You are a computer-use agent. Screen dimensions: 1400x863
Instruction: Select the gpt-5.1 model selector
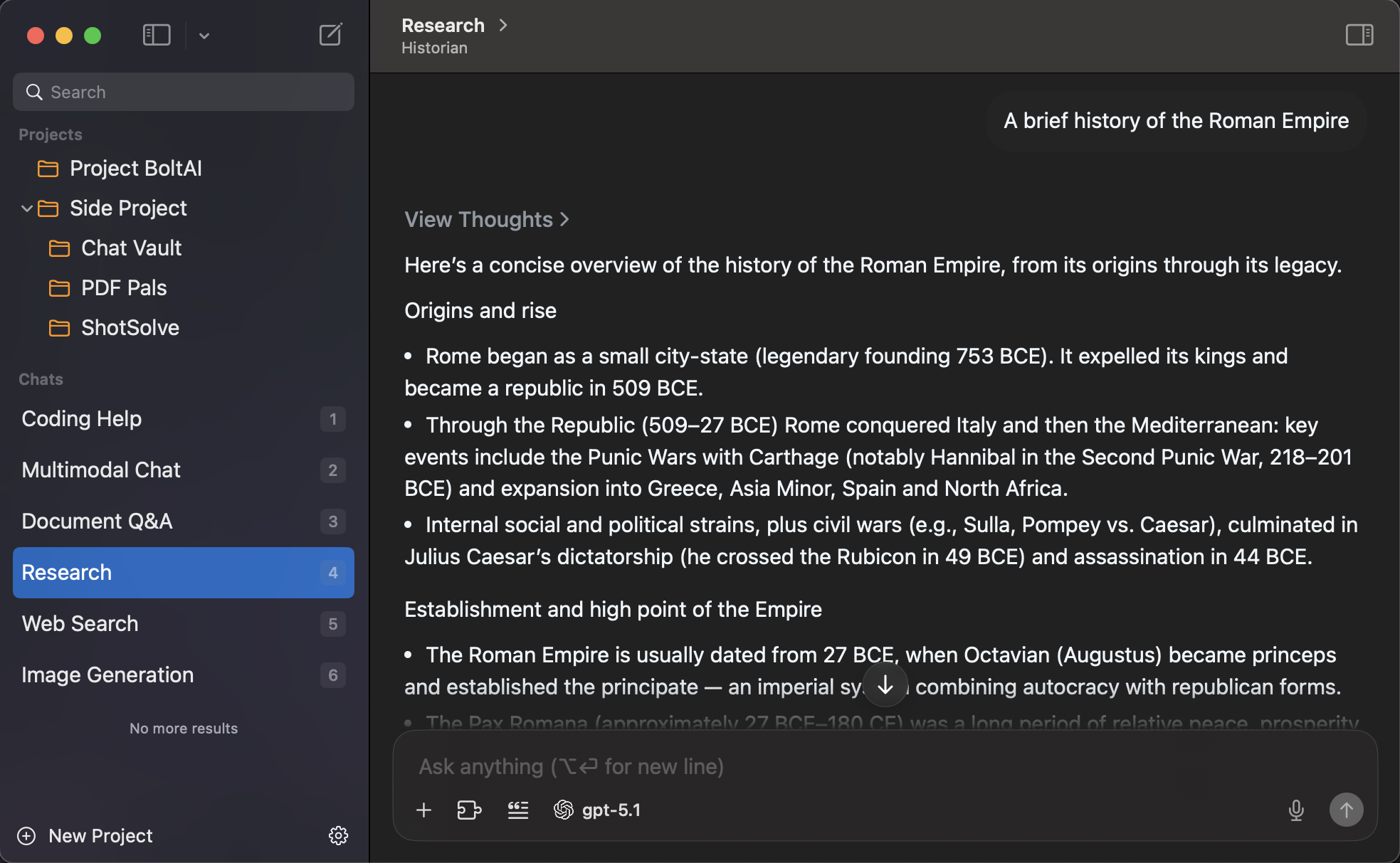[x=598, y=810]
